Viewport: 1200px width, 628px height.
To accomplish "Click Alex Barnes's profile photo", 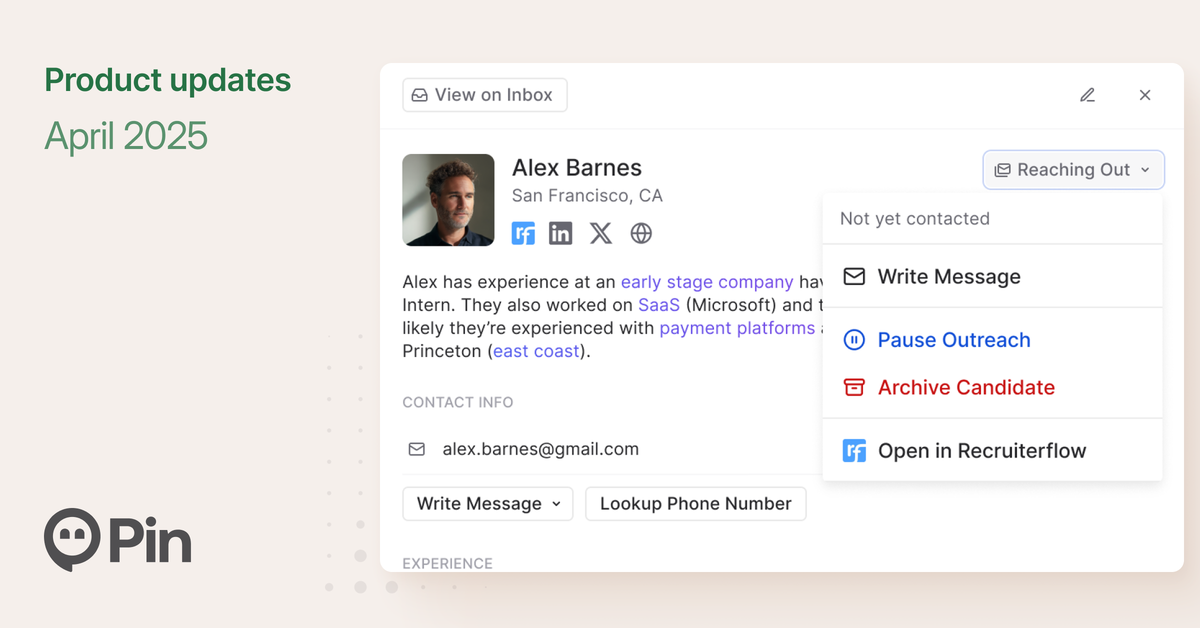I will 448,200.
